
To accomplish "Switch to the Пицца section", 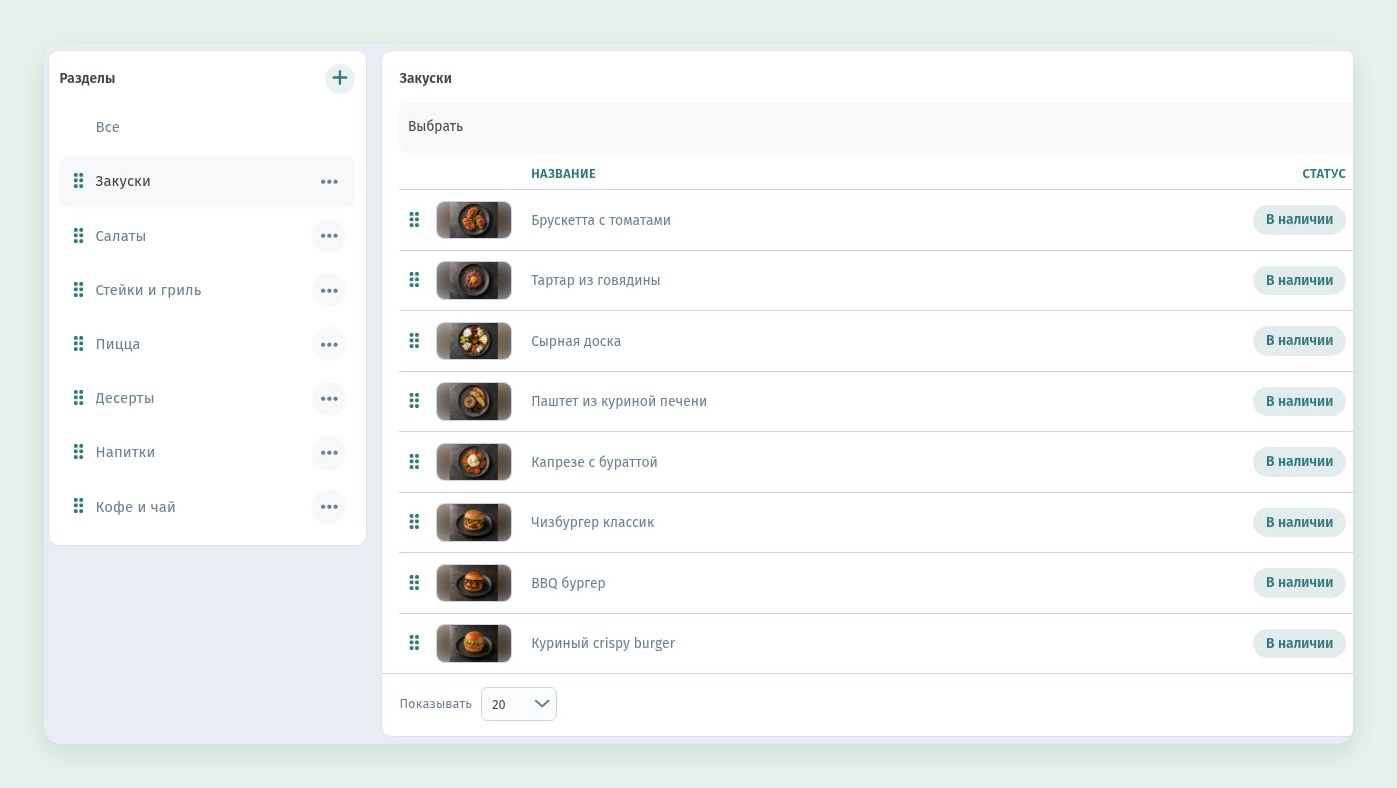I will (118, 344).
